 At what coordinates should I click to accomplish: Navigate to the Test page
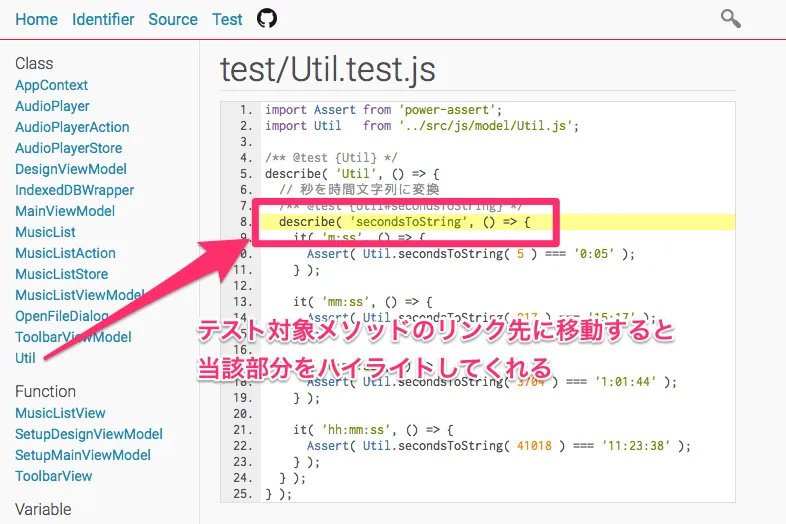pos(227,19)
